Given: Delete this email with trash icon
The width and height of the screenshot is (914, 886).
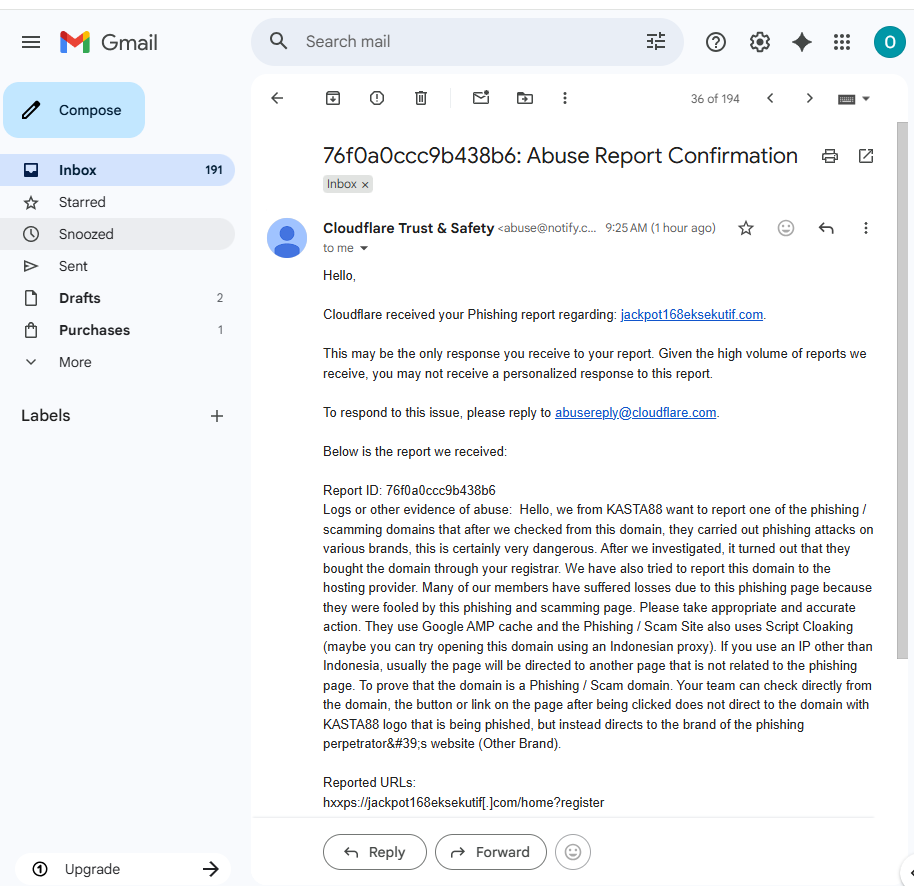Looking at the screenshot, I should tap(421, 98).
